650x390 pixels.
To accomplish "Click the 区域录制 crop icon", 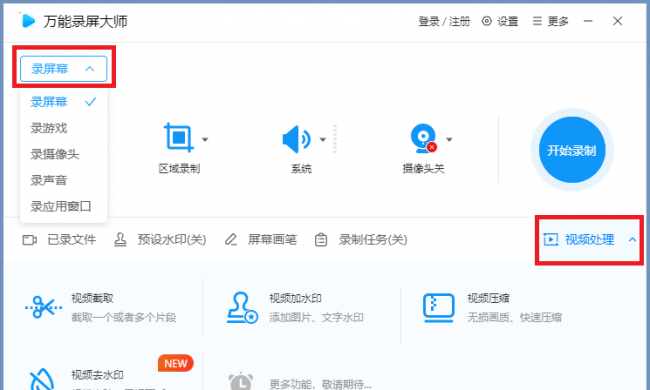I will [x=179, y=138].
